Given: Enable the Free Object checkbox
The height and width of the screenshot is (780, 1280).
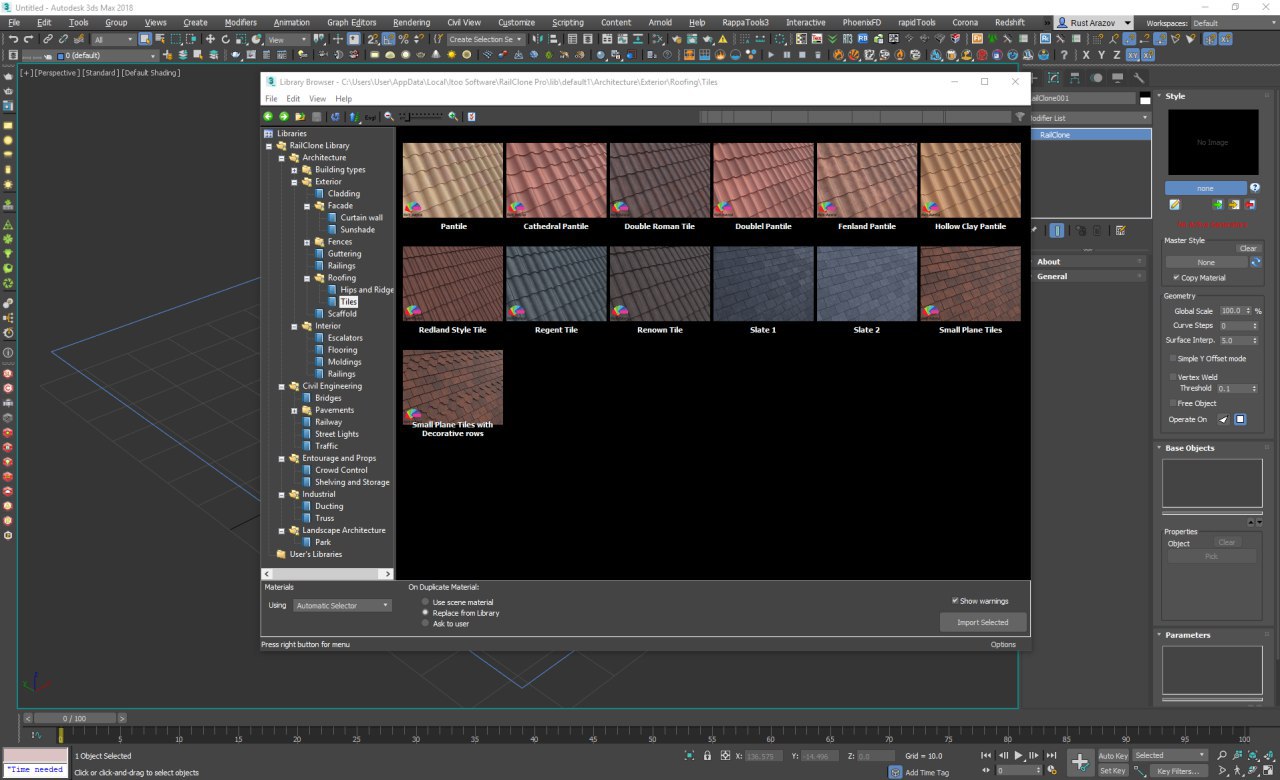Looking at the screenshot, I should (1173, 403).
